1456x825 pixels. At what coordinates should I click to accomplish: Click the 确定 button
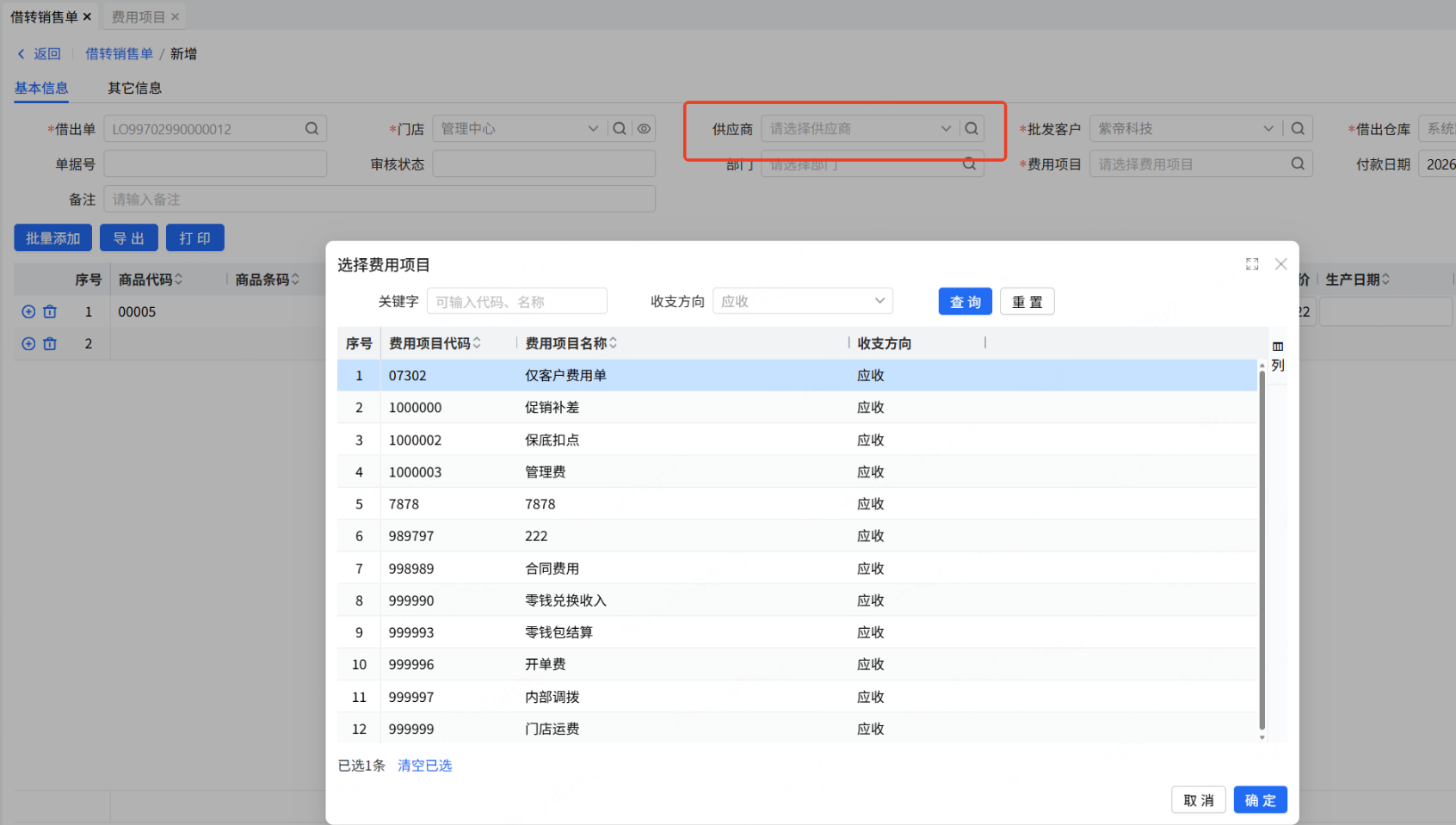[1261, 800]
